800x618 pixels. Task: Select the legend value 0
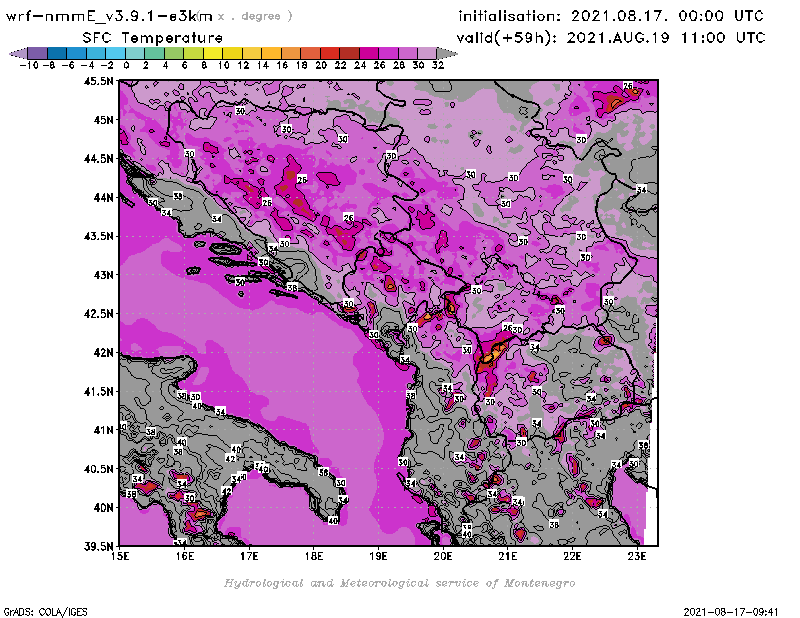127,65
